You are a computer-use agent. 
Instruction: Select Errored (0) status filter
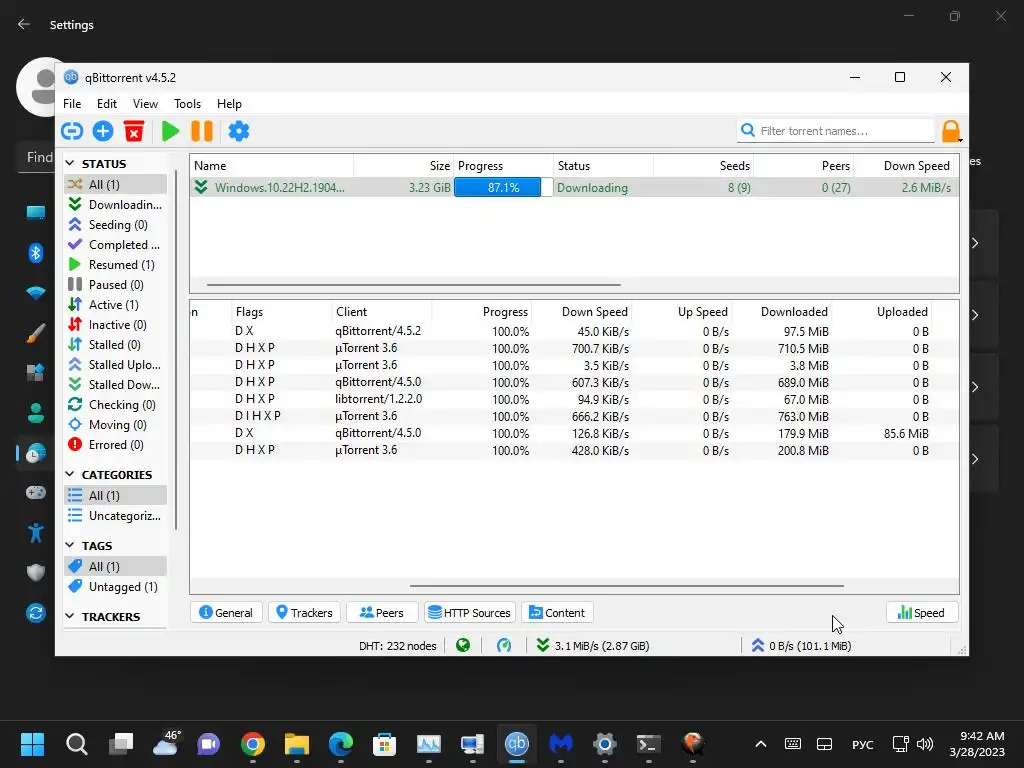(x=116, y=445)
